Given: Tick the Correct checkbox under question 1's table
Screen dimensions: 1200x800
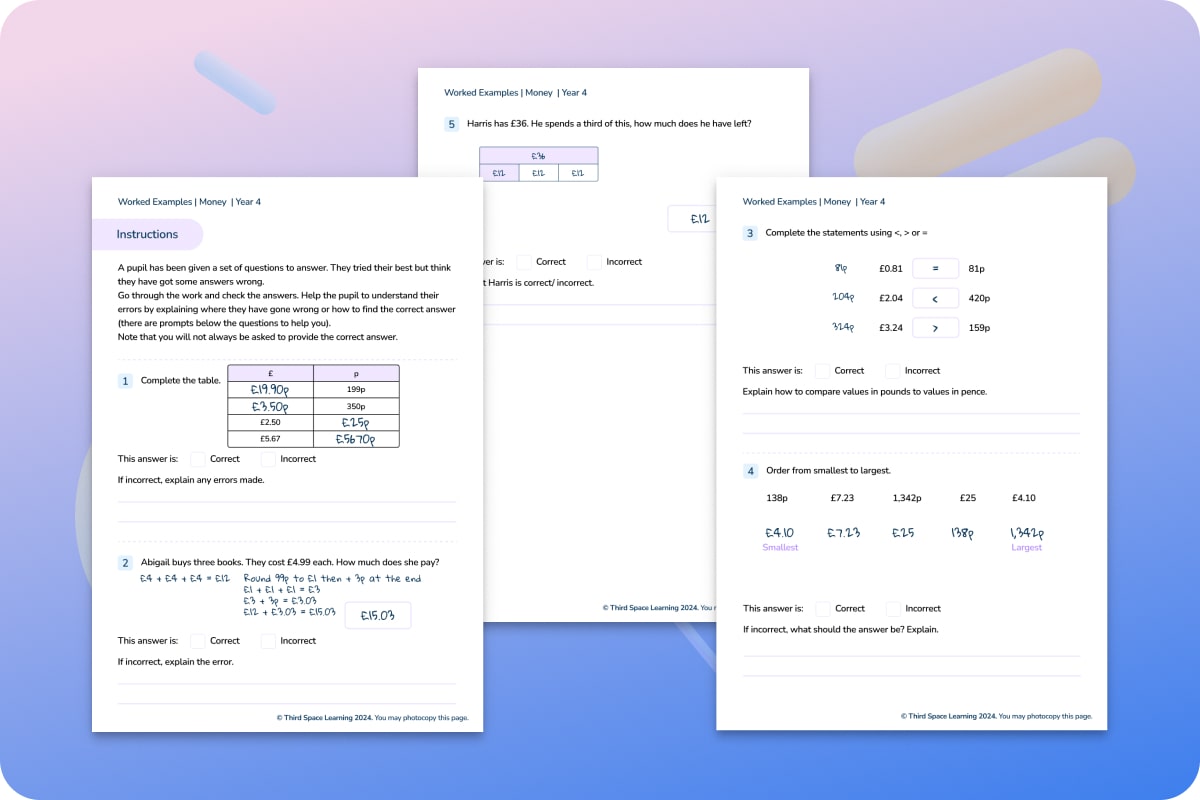Looking at the screenshot, I should coord(198,459).
